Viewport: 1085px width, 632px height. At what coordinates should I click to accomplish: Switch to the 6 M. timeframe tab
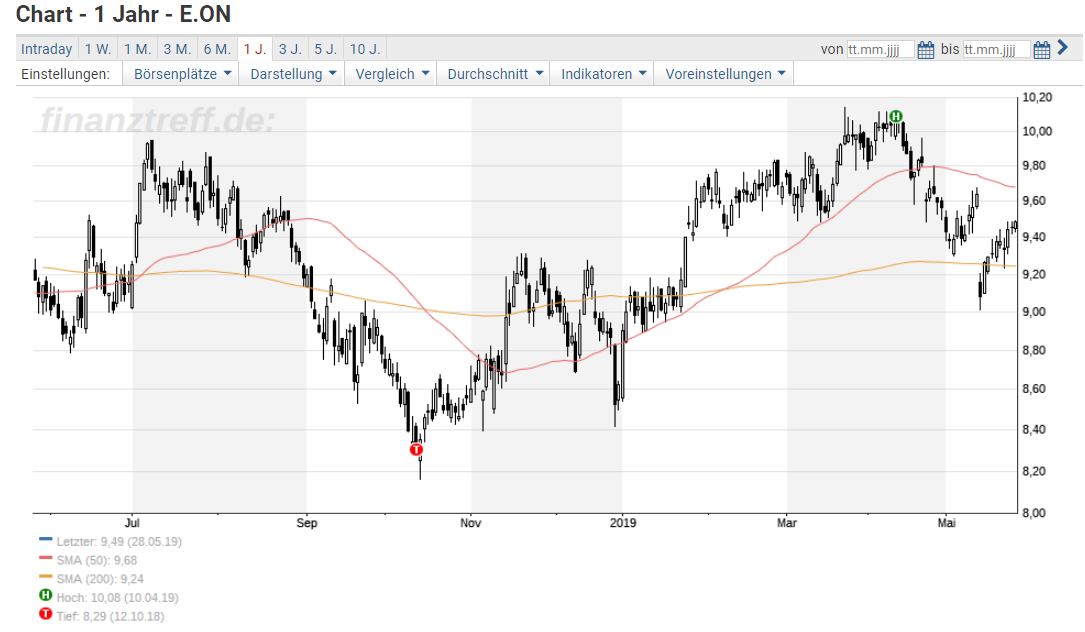[217, 49]
